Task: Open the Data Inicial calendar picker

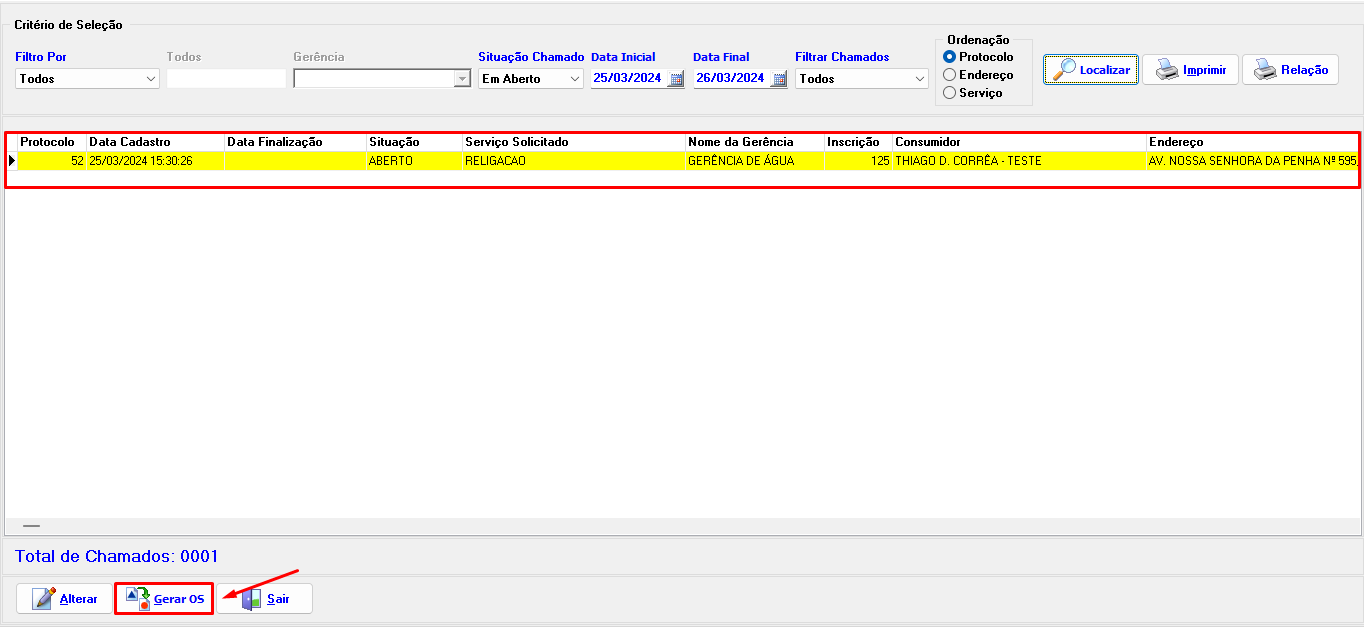Action: point(676,79)
